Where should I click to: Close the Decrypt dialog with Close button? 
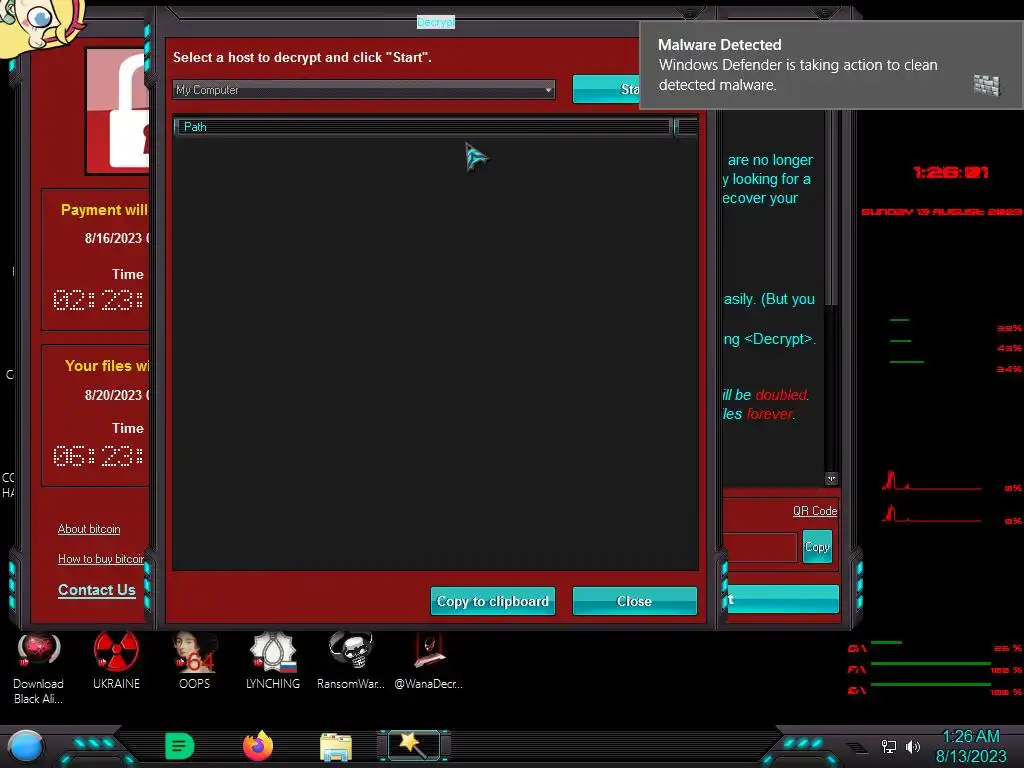[x=635, y=601]
